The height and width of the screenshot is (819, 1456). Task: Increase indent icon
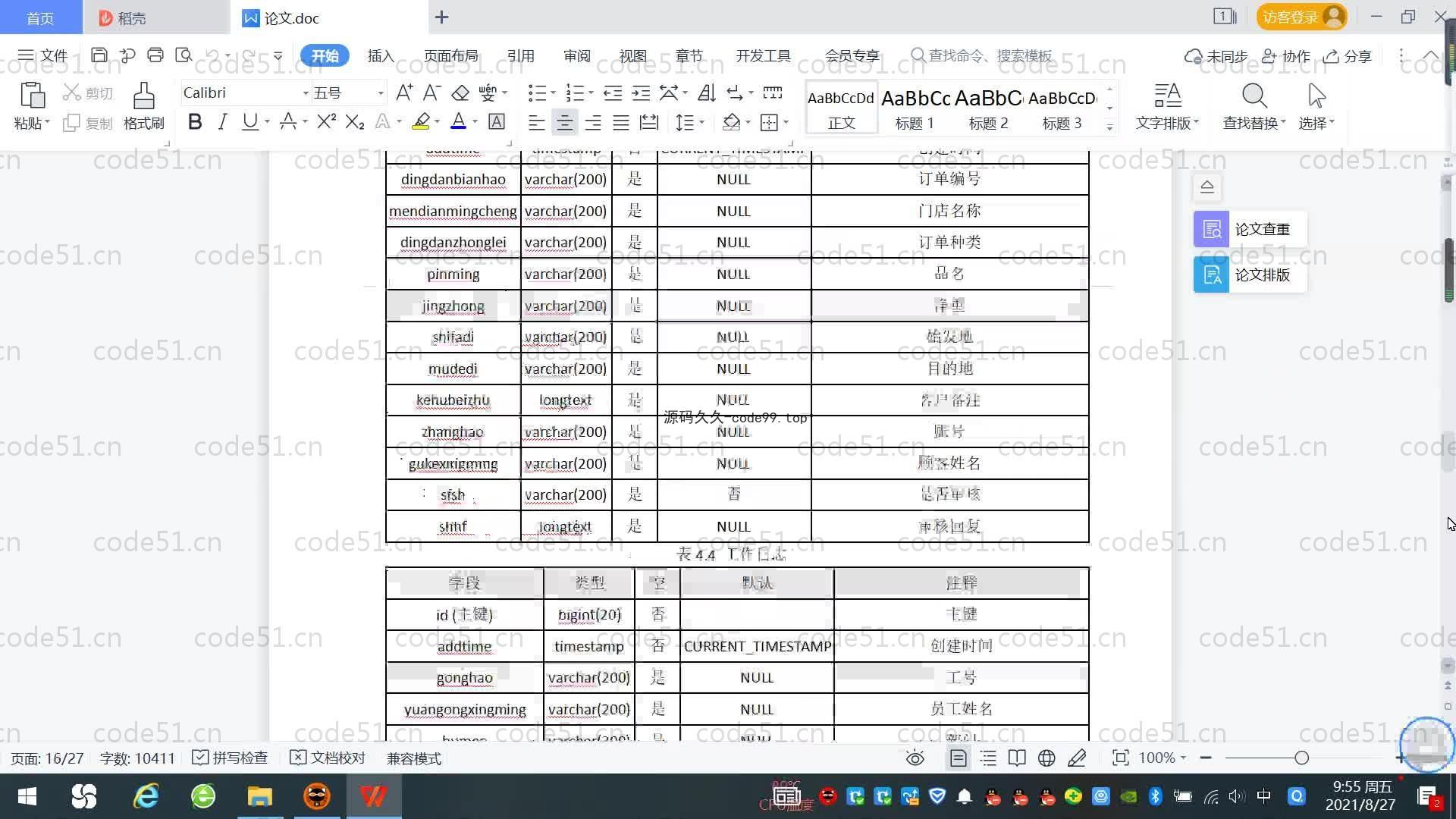click(x=641, y=93)
